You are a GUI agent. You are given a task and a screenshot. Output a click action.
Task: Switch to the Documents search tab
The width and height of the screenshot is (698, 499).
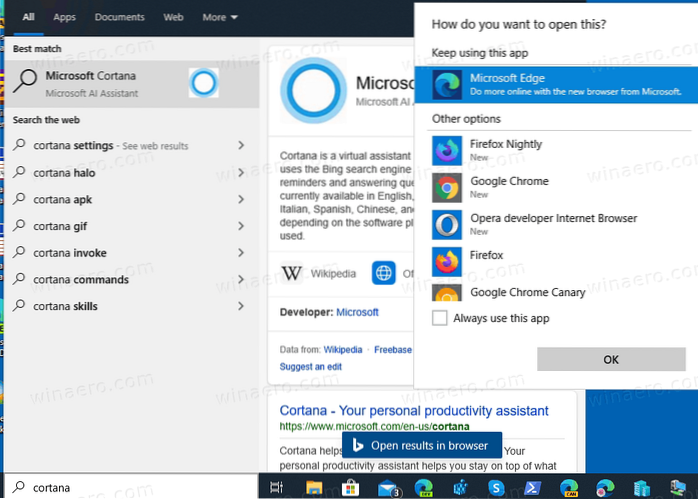[119, 17]
